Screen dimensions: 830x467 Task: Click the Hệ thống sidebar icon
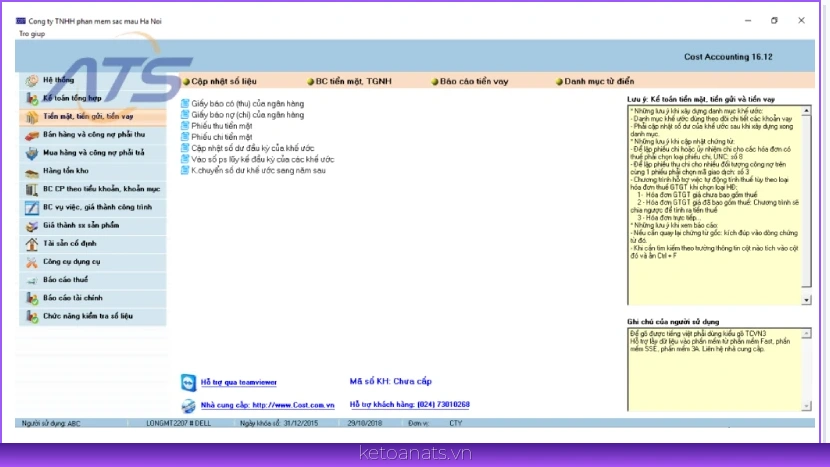pos(32,80)
